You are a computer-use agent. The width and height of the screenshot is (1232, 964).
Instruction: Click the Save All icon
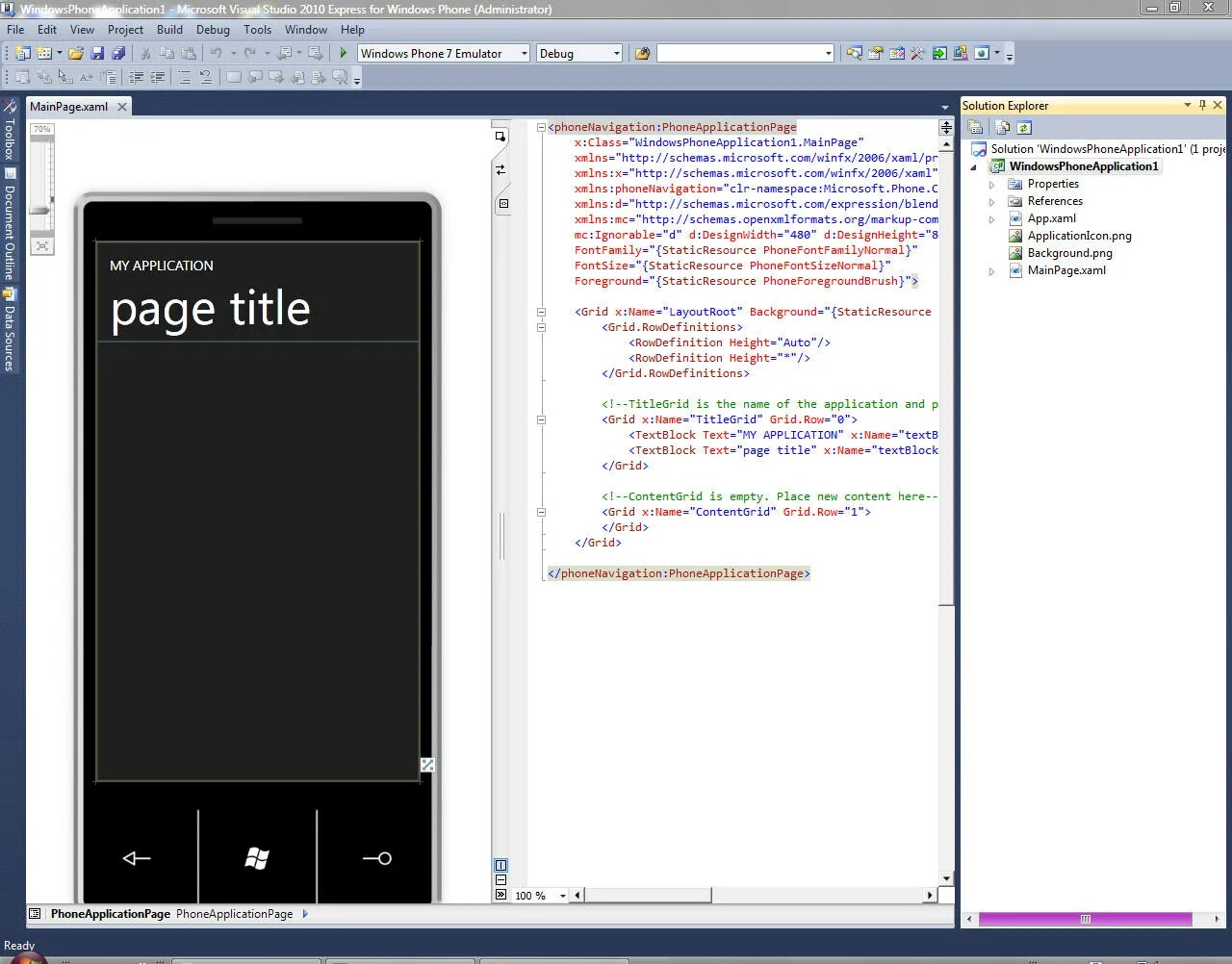tap(118, 54)
